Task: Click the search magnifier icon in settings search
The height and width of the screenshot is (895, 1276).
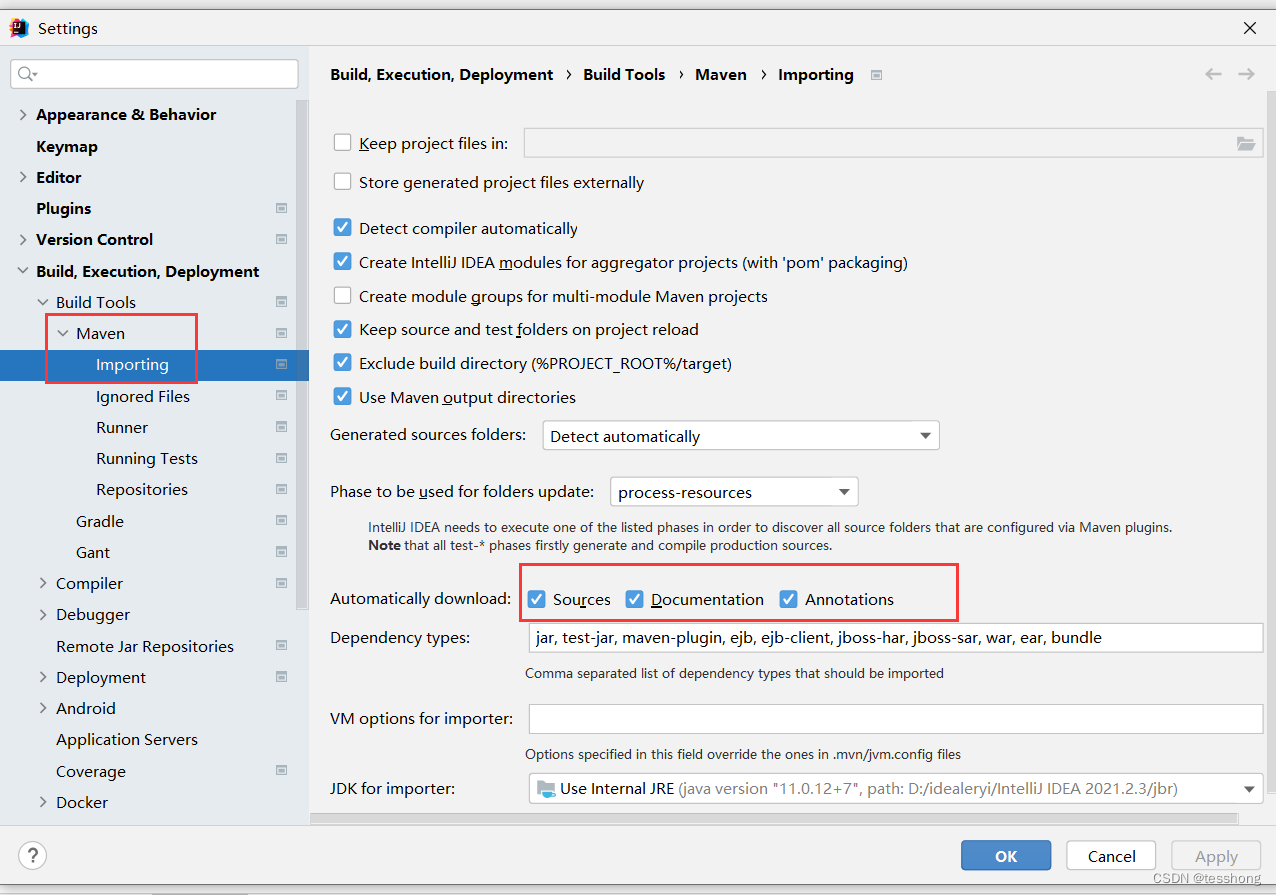Action: coord(27,74)
